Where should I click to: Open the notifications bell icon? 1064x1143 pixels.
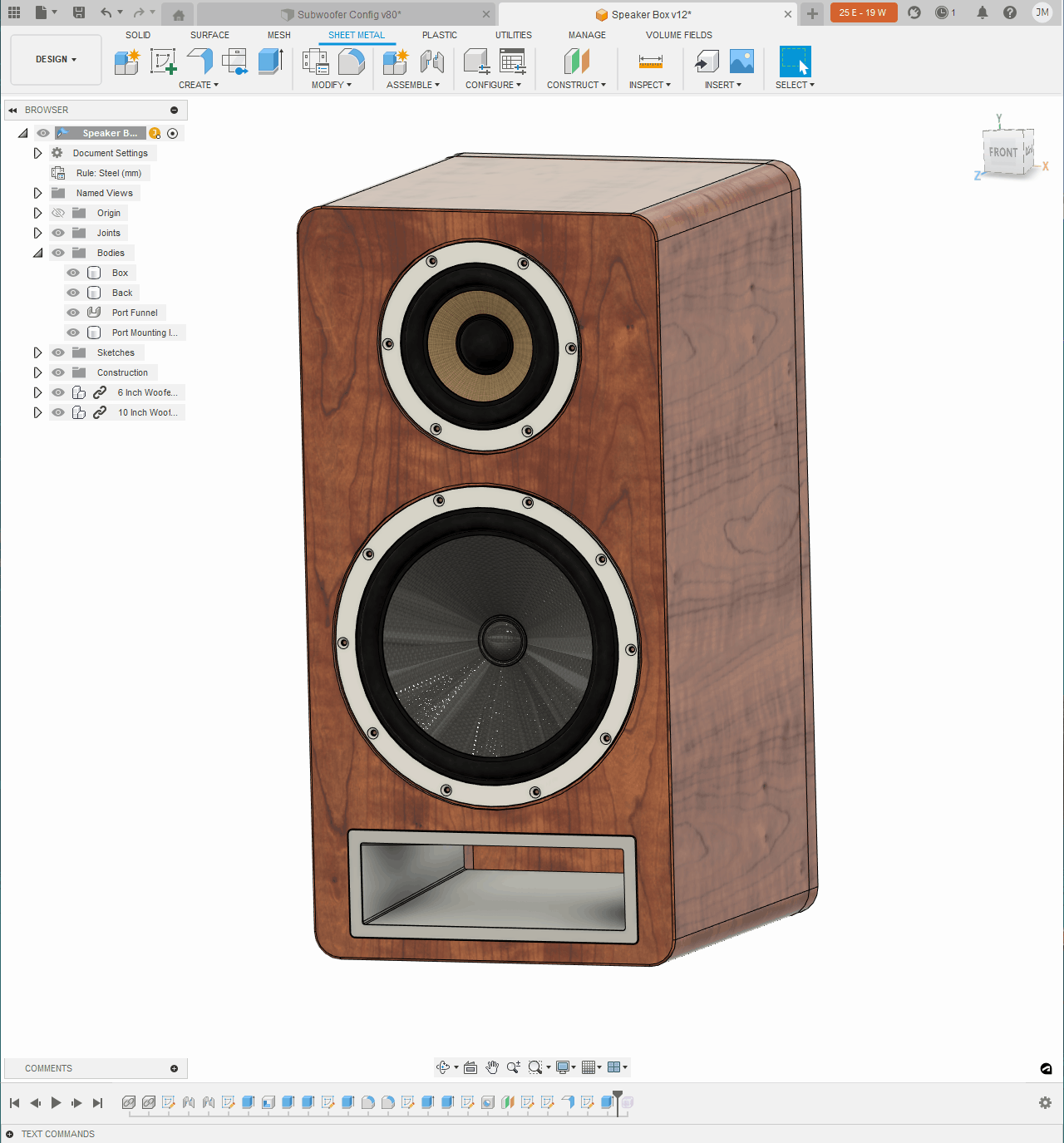(983, 12)
